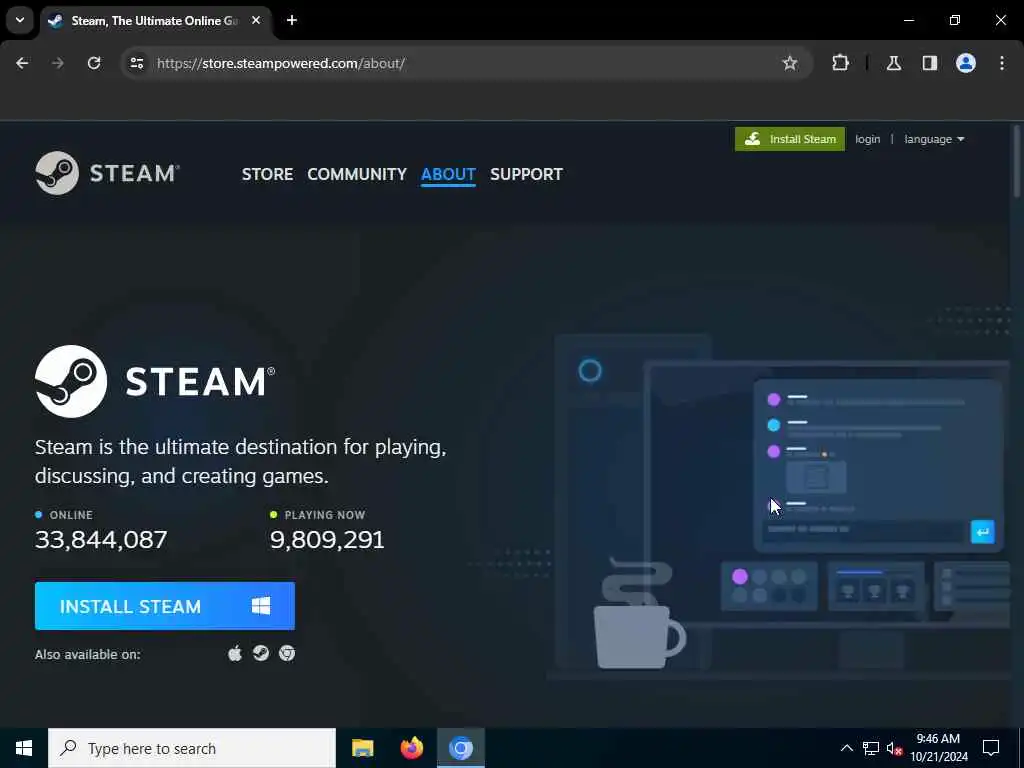This screenshot has width=1024, height=768.
Task: Click the Chrome taskbar icon
Action: coord(461,748)
